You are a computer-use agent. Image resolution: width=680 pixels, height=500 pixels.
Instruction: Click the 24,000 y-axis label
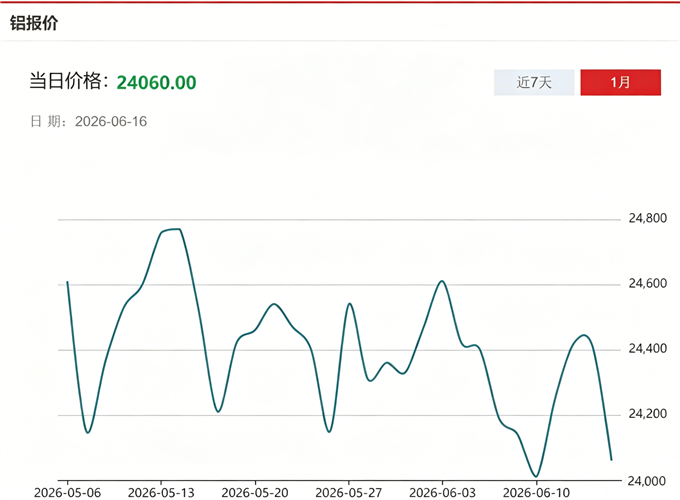point(646,481)
